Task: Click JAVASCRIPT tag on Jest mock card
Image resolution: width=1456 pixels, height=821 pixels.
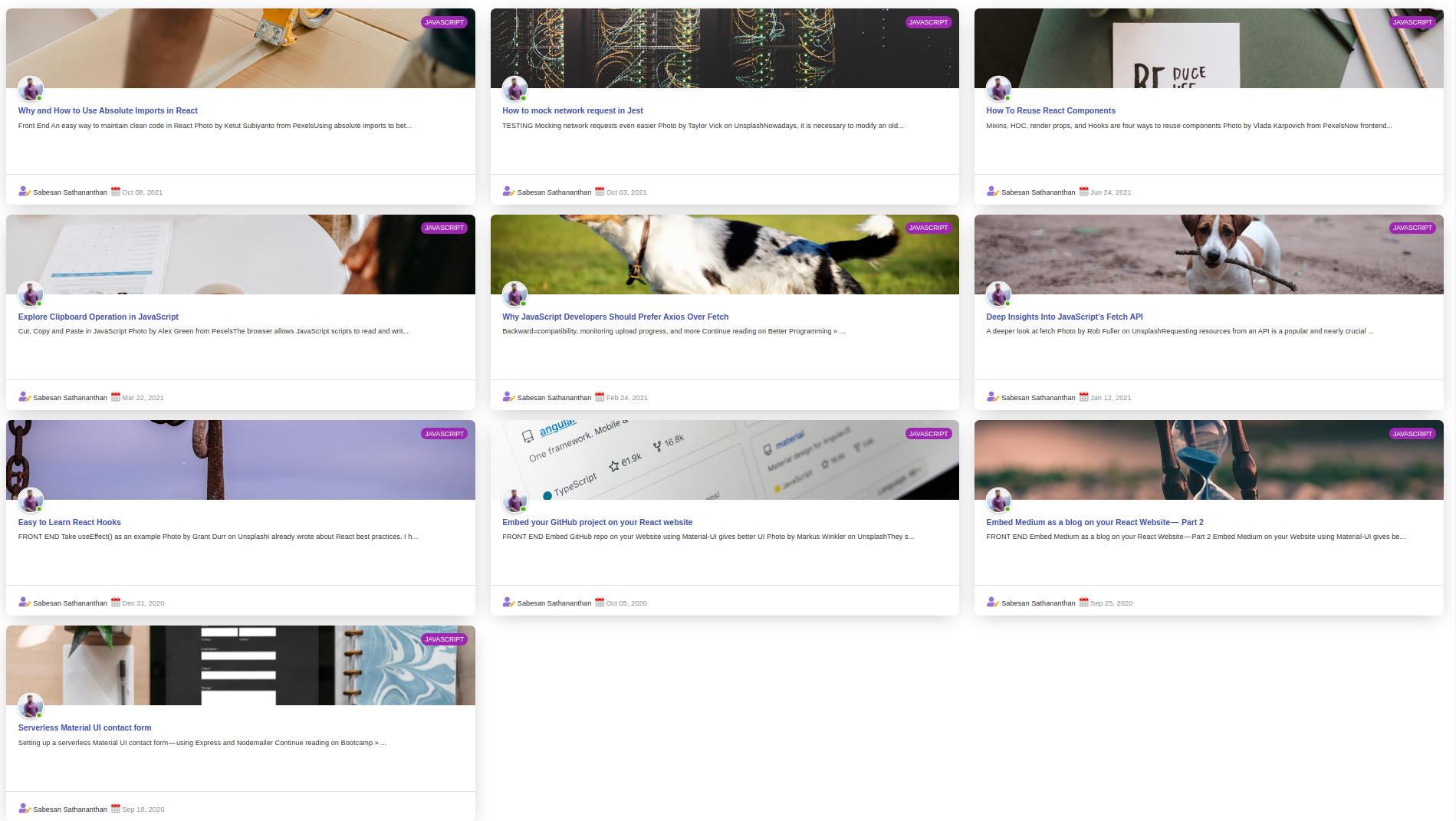Action: coord(928,22)
